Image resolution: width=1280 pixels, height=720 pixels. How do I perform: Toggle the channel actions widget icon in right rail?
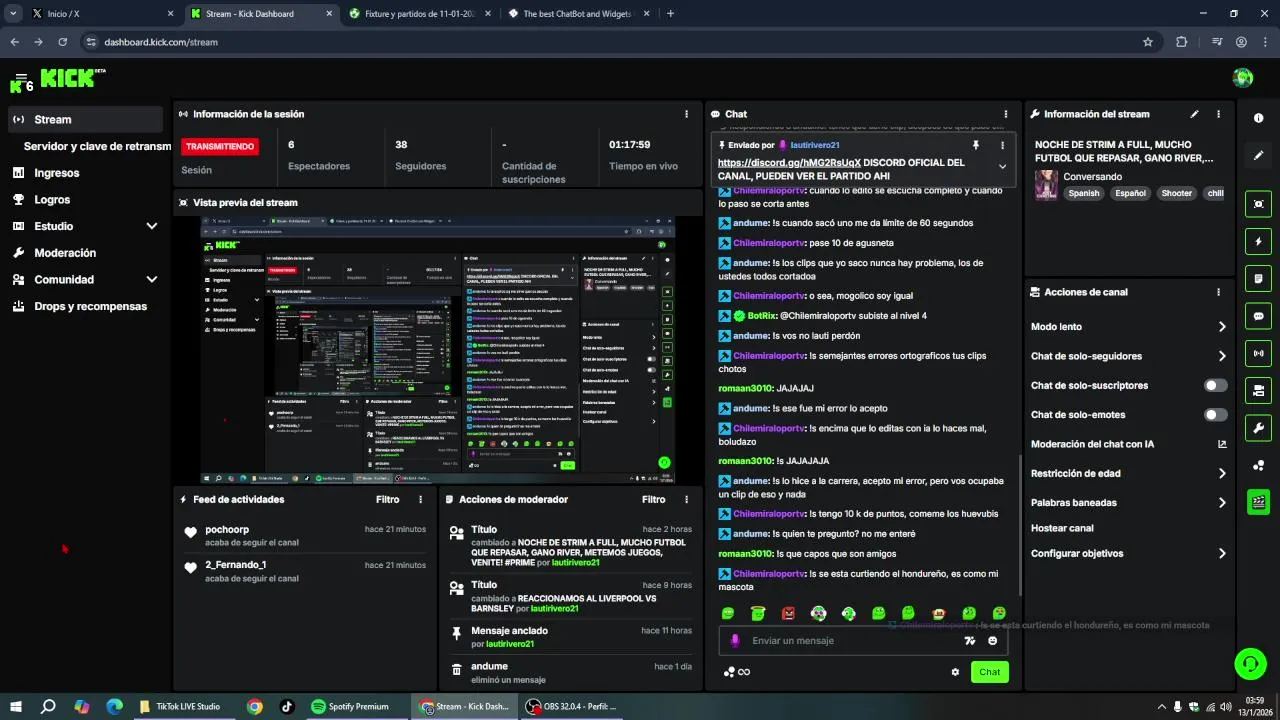pyautogui.click(x=1258, y=390)
